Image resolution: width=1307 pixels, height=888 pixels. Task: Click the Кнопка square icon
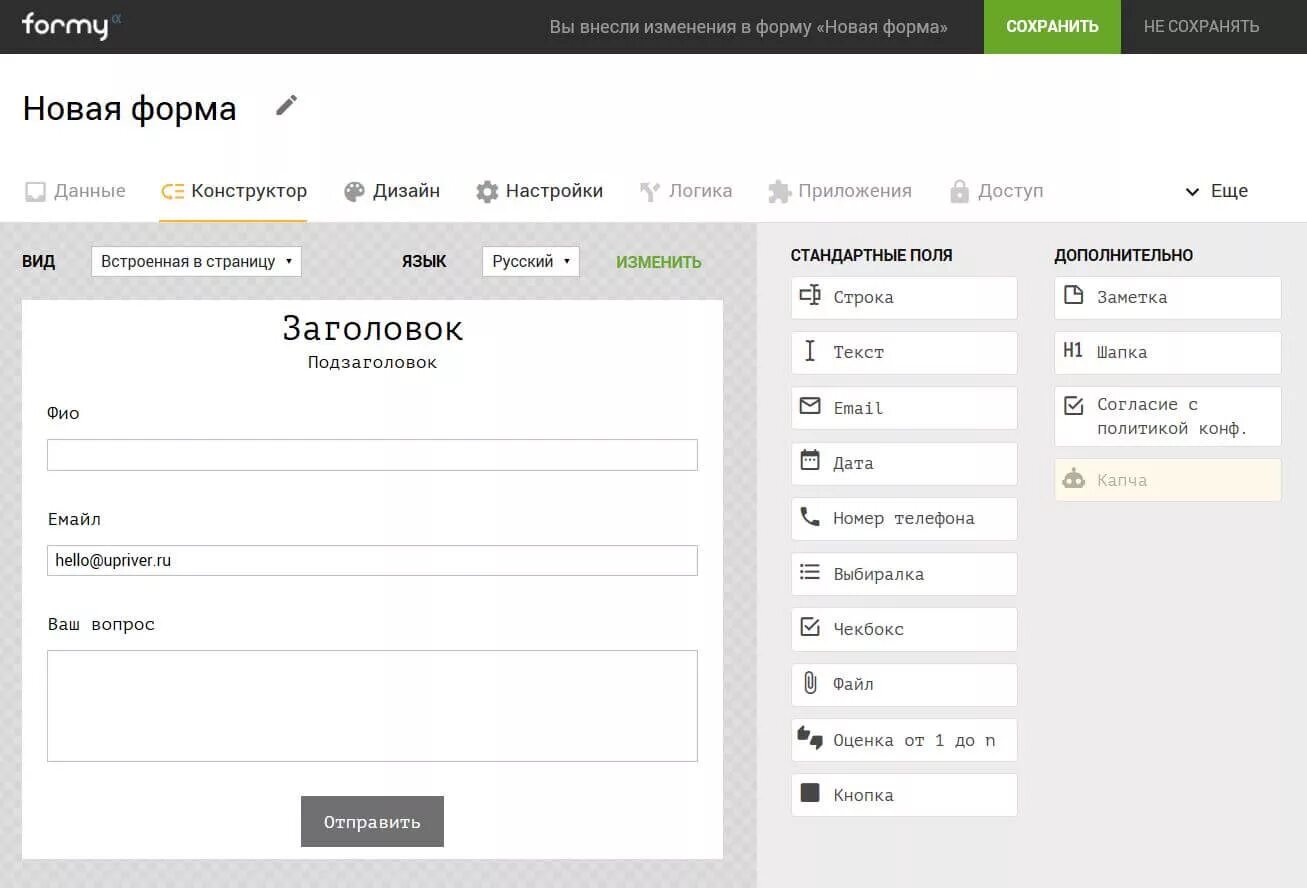pos(810,793)
